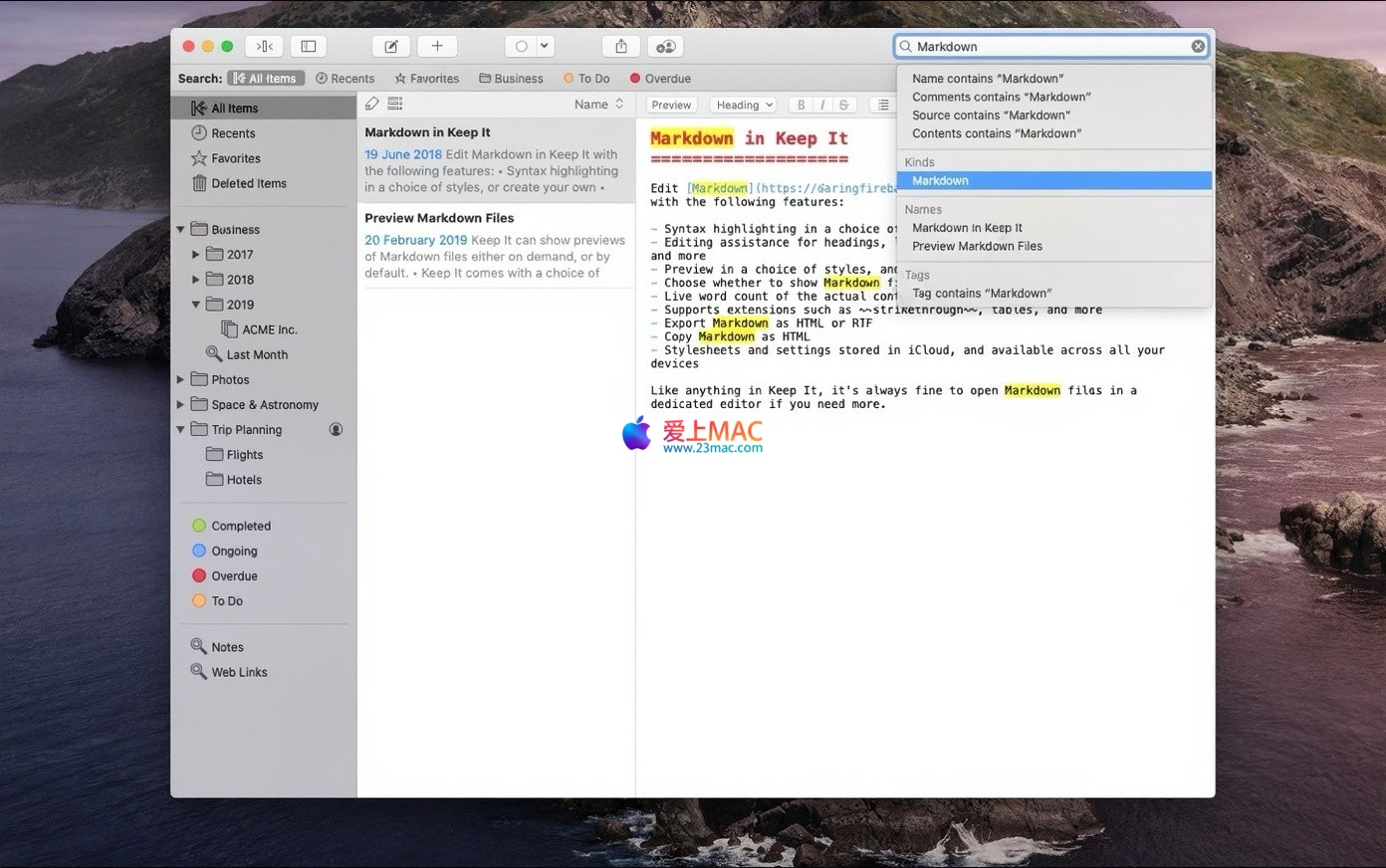1386x868 pixels.
Task: Expand the Photos folder
Action: [x=181, y=379]
